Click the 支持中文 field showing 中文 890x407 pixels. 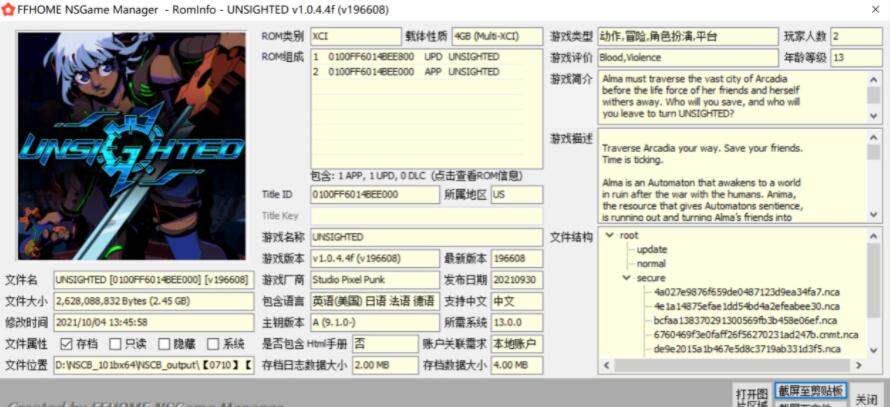[x=517, y=301]
